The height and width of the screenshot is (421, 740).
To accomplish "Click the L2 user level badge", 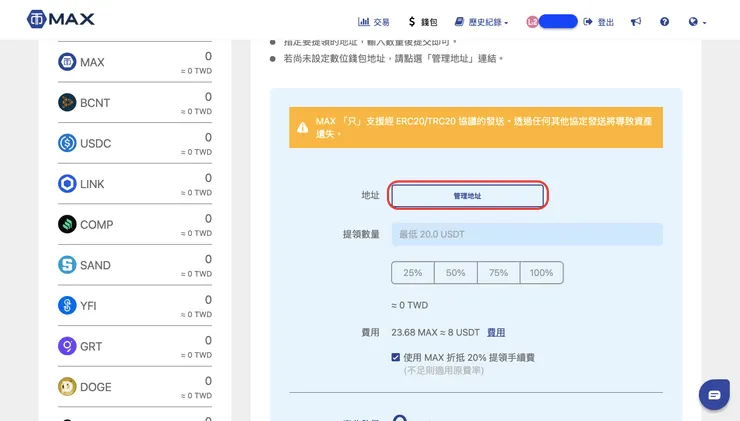I will click(x=532, y=22).
